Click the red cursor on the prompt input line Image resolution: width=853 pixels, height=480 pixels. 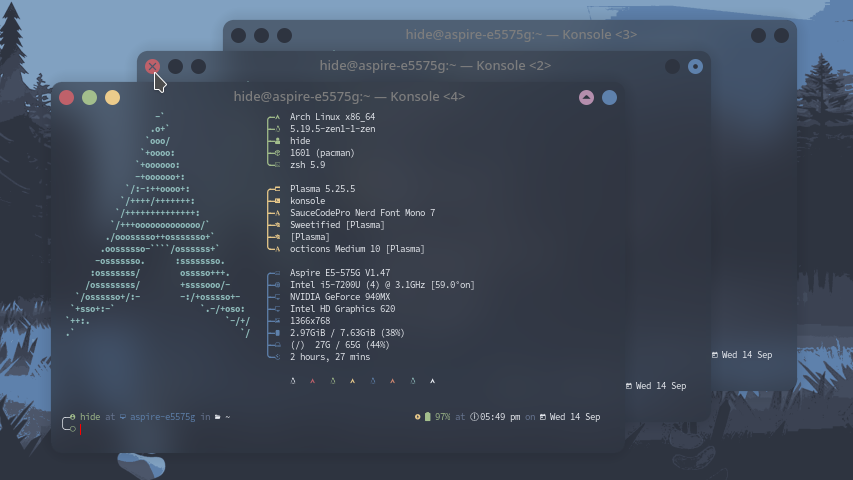[x=81, y=429]
